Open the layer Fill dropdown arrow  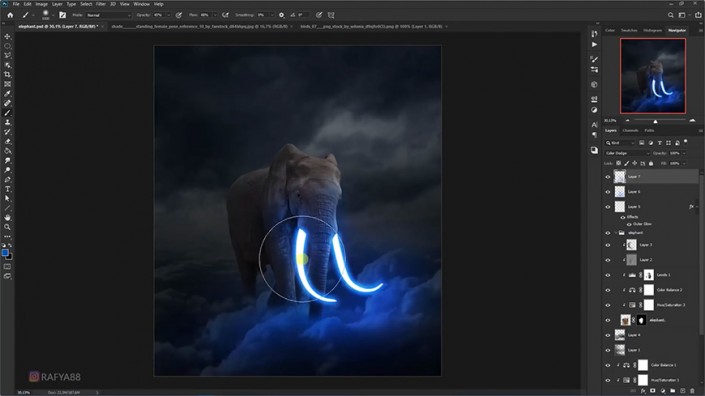[x=684, y=164]
